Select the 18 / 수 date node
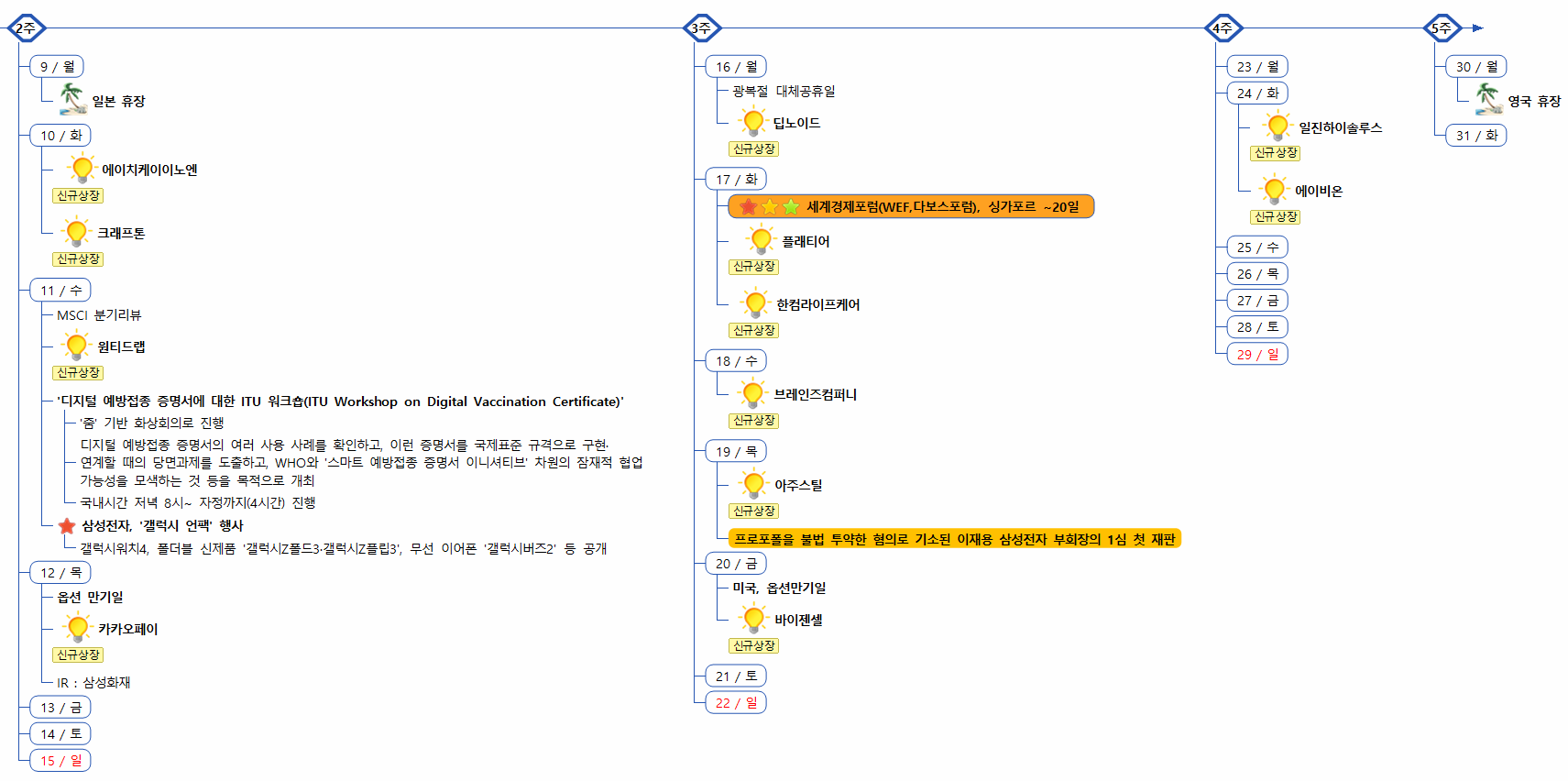This screenshot has height=781, width=1568. pyautogui.click(x=736, y=360)
